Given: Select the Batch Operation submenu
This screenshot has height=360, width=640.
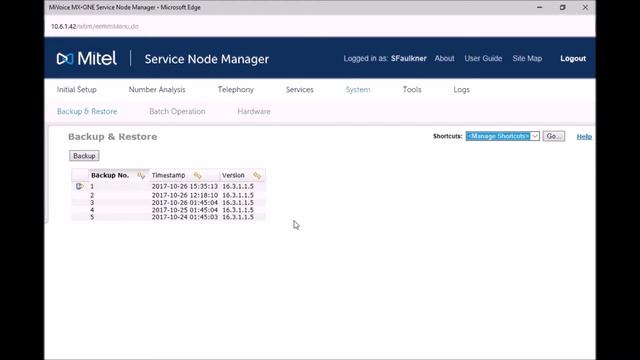Looking at the screenshot, I should [177, 111].
